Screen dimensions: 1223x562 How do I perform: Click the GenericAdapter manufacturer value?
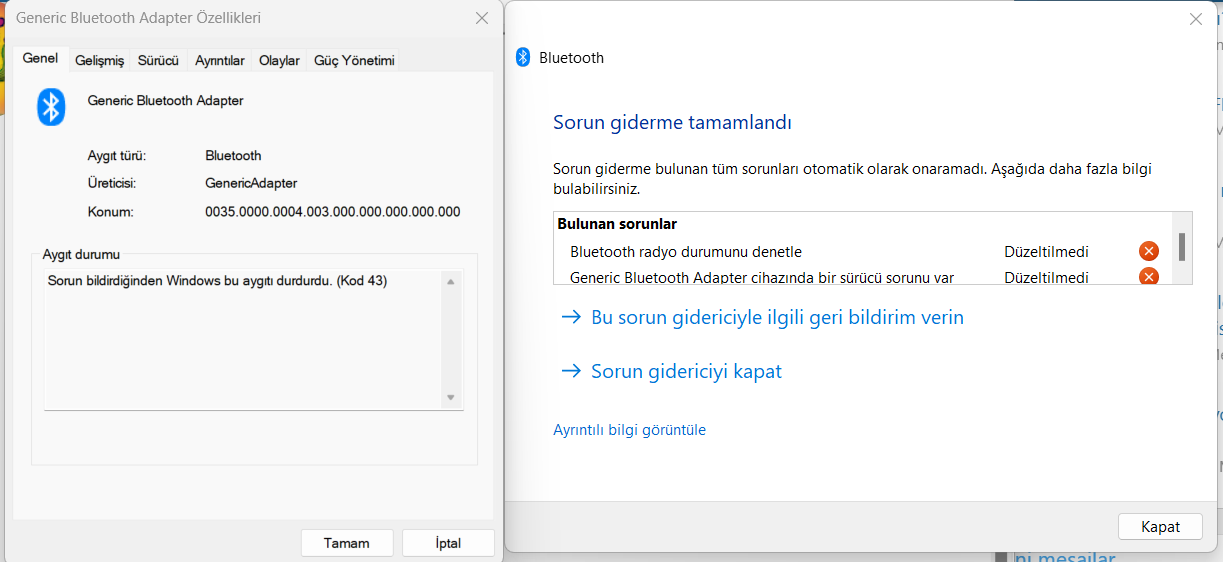point(251,183)
